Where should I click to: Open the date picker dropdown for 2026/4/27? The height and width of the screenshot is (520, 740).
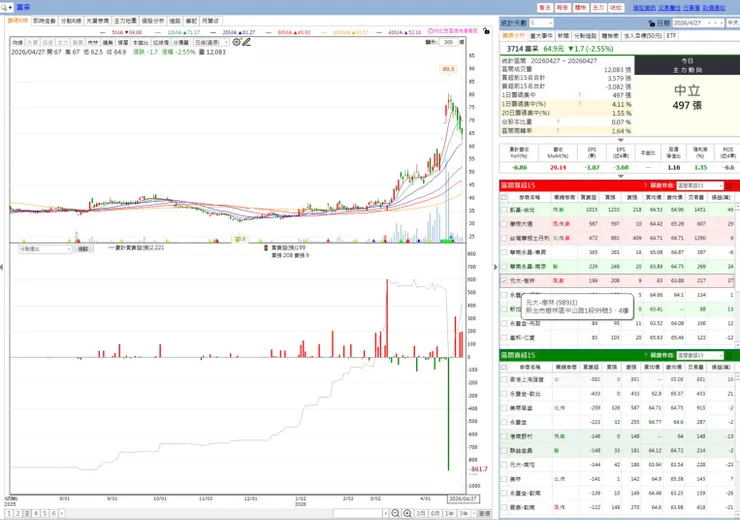709,23
